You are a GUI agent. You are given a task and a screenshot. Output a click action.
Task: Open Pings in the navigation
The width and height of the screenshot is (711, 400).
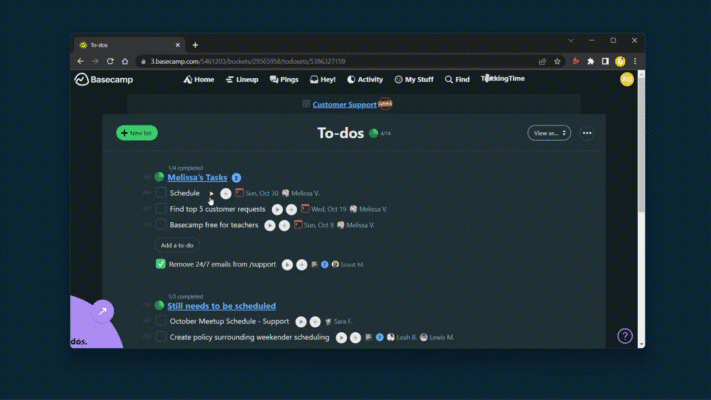pyautogui.click(x=284, y=79)
